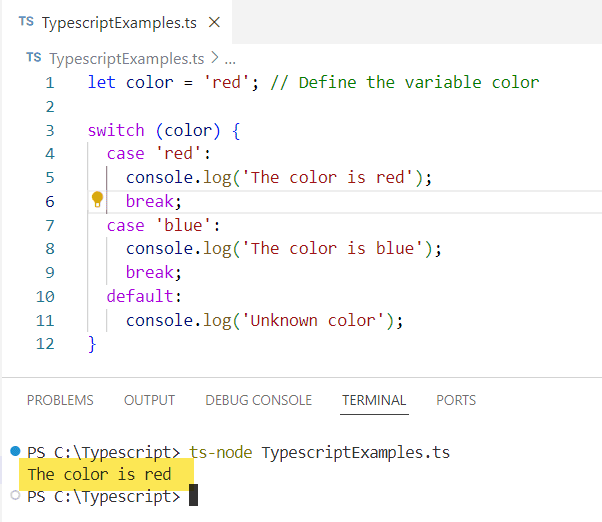Click the TypescriptExamples.ts breadcrumb item
The image size is (602, 522).
(127, 59)
